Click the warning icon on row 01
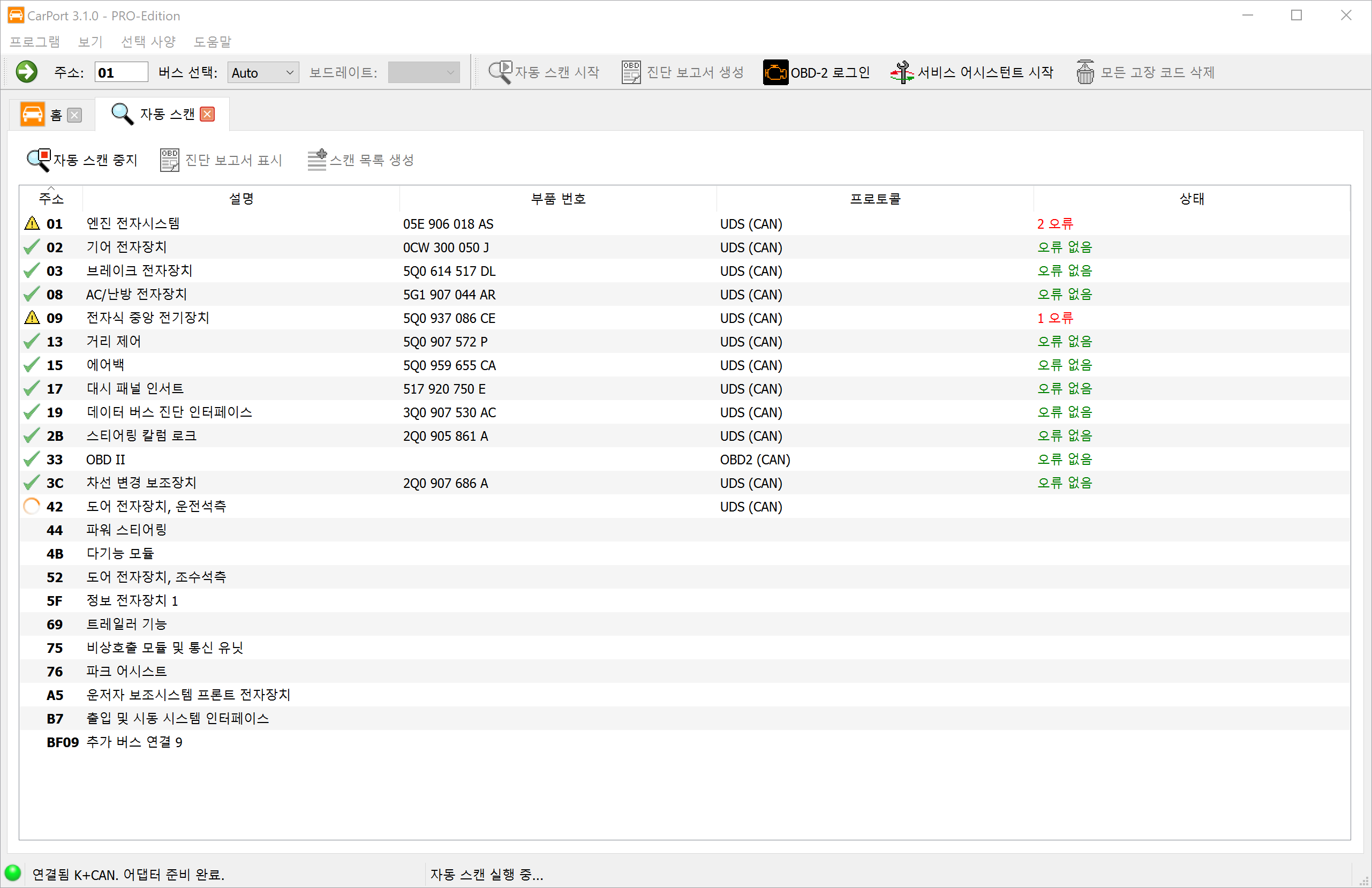Screen dimensions: 1372x888 pyautogui.click(x=32, y=223)
